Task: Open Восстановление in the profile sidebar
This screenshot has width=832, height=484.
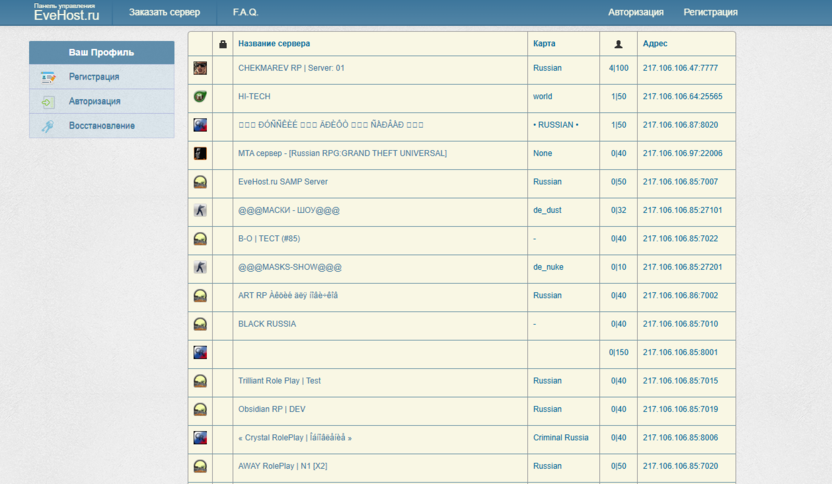Action: point(102,126)
